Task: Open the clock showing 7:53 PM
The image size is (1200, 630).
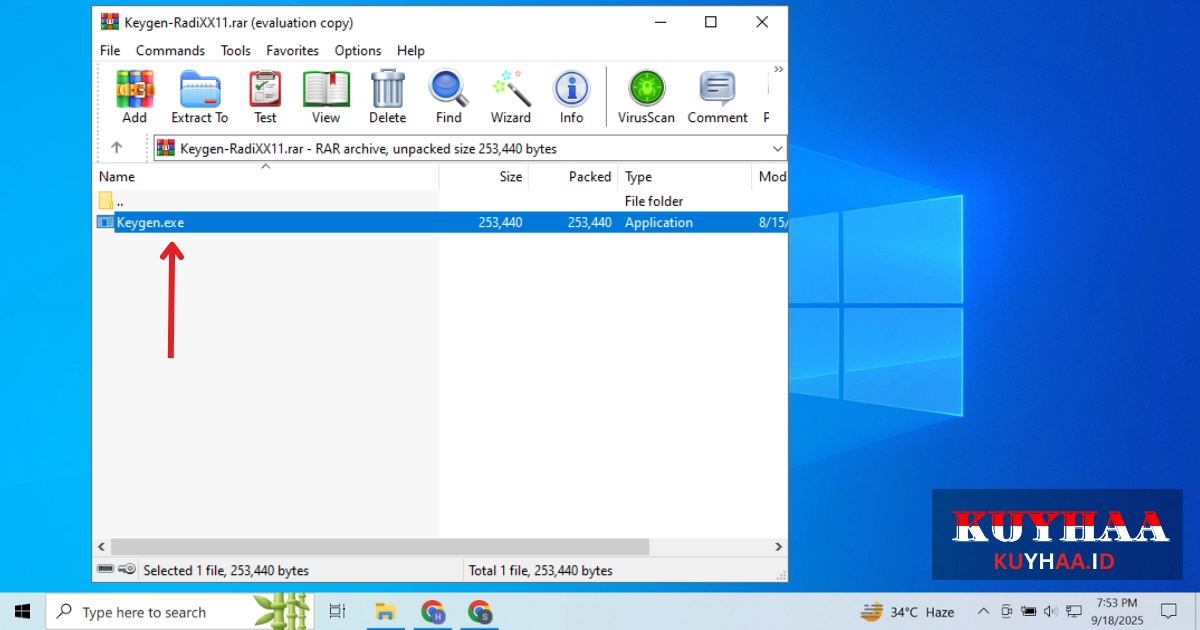Action: [x=1117, y=611]
